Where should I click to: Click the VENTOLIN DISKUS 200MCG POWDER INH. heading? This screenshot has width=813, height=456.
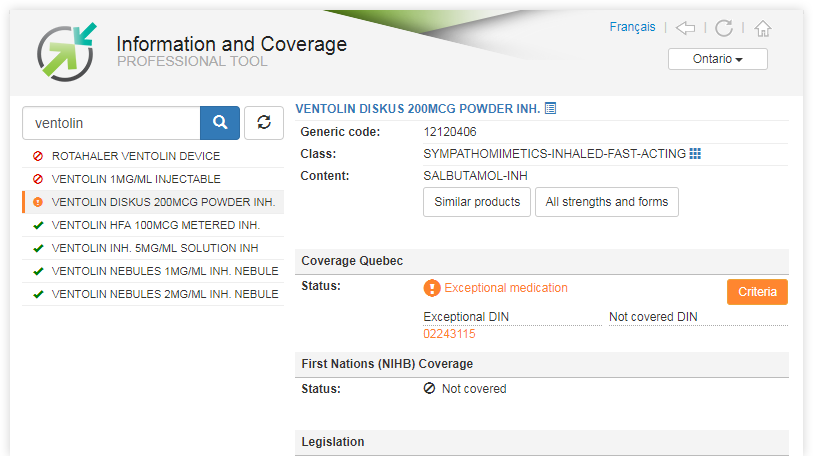(417, 109)
